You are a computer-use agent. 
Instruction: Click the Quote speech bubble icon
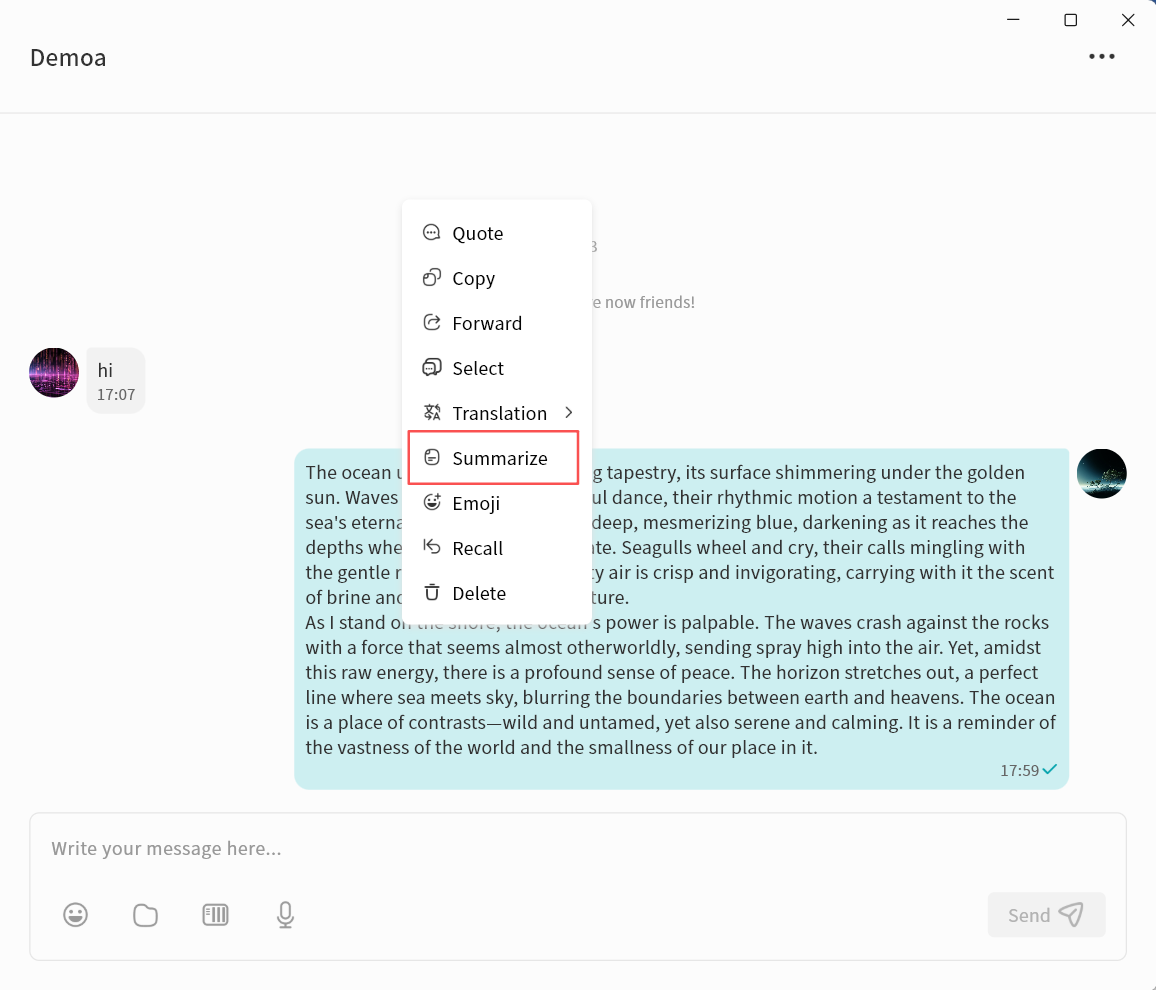(432, 233)
